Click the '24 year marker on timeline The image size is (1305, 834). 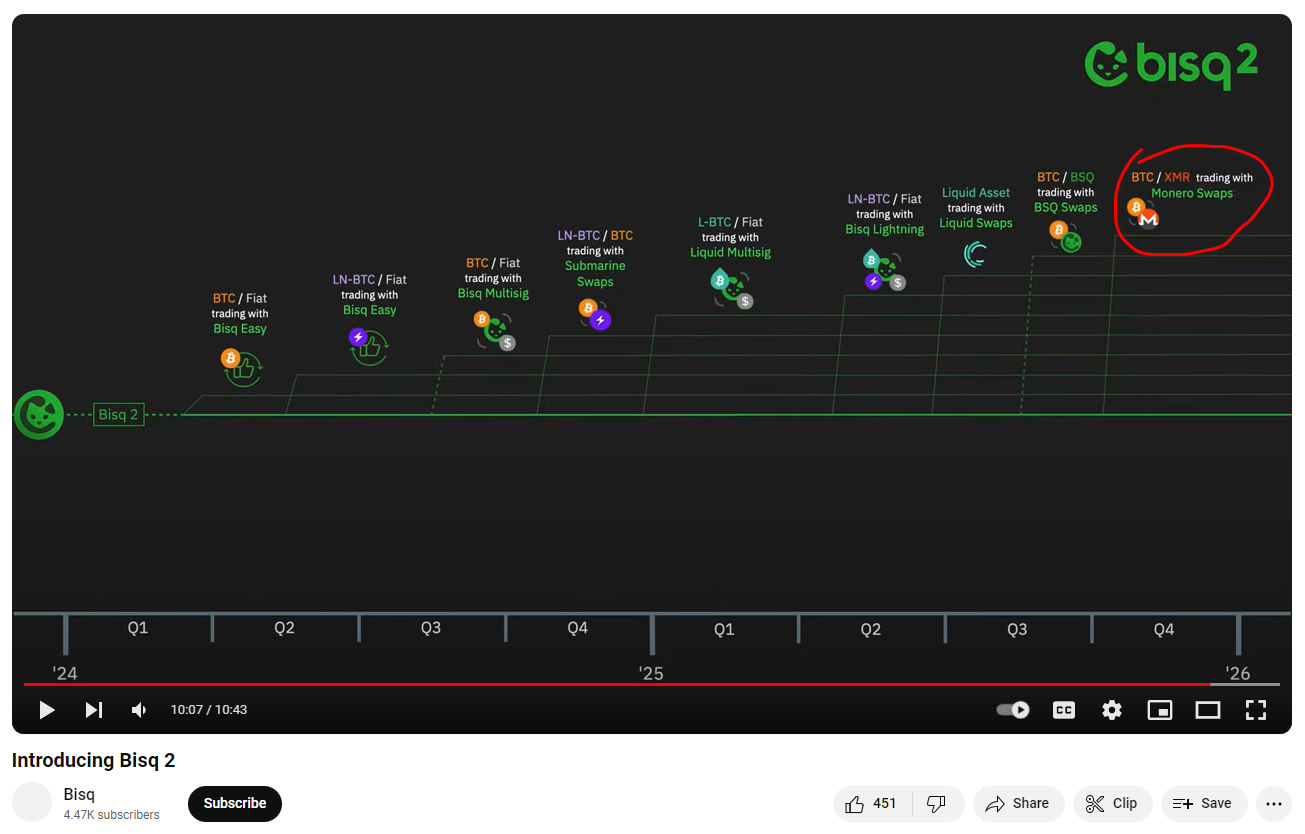[65, 673]
